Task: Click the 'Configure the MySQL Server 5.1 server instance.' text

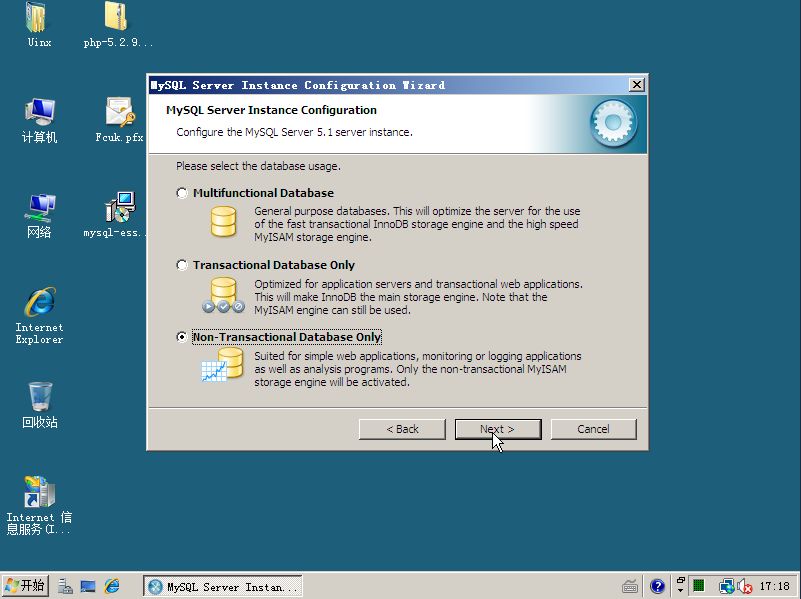Action: pyautogui.click(x=294, y=132)
